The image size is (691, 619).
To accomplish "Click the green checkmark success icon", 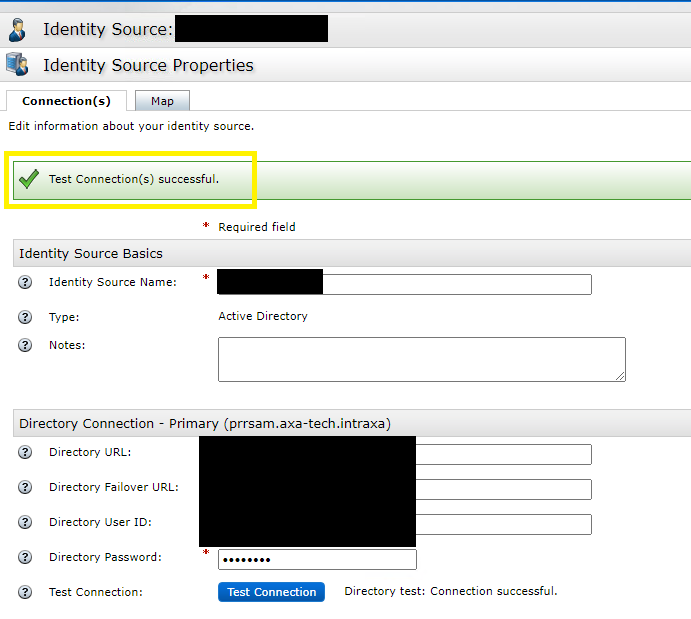I will (x=29, y=180).
